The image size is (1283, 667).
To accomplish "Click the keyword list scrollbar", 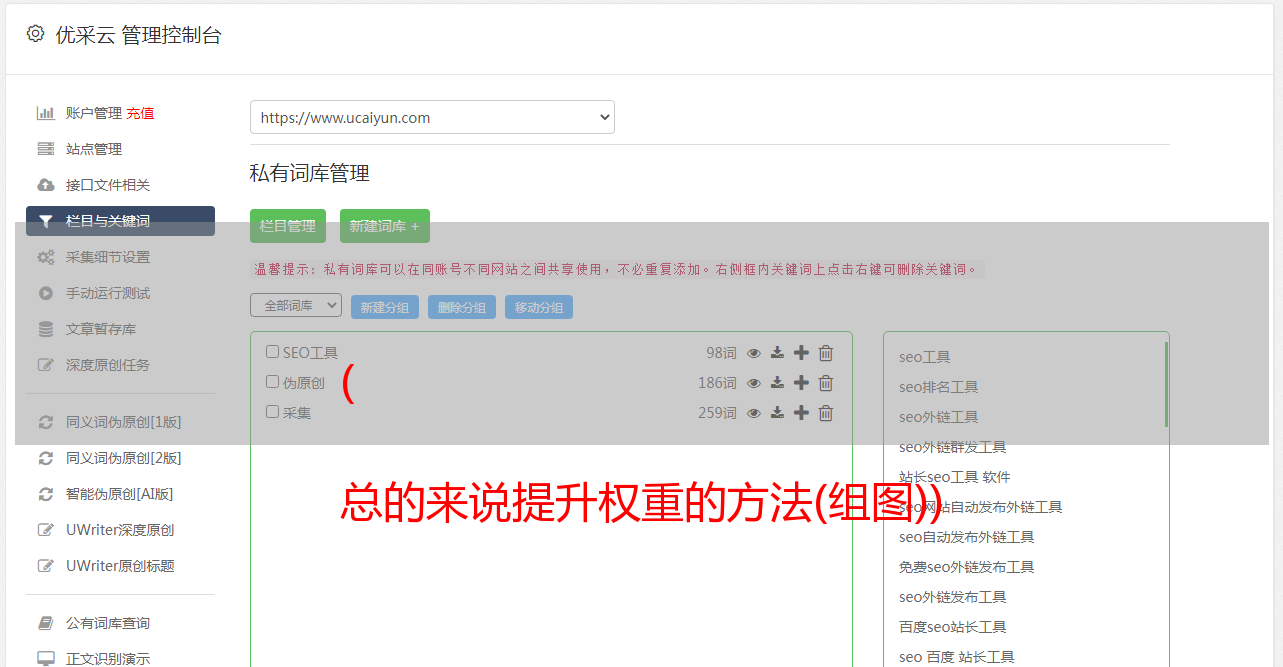I will [x=1166, y=385].
